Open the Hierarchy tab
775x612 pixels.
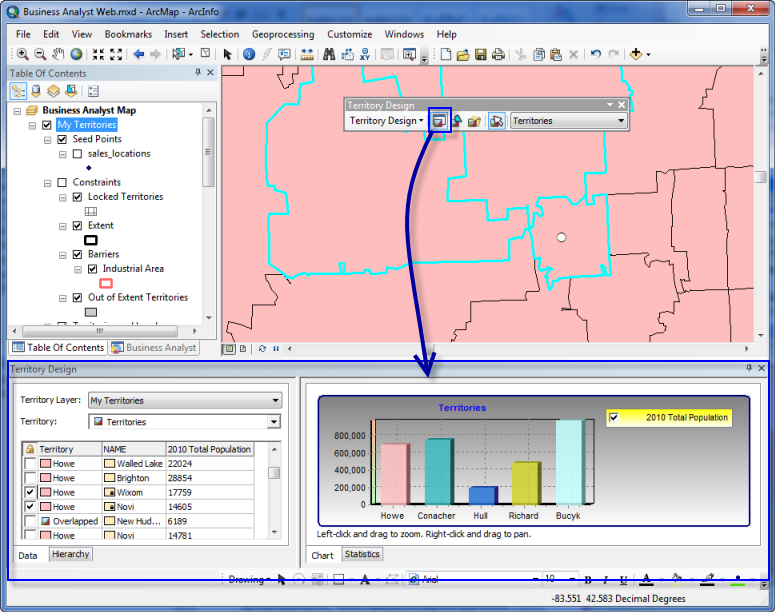point(70,554)
